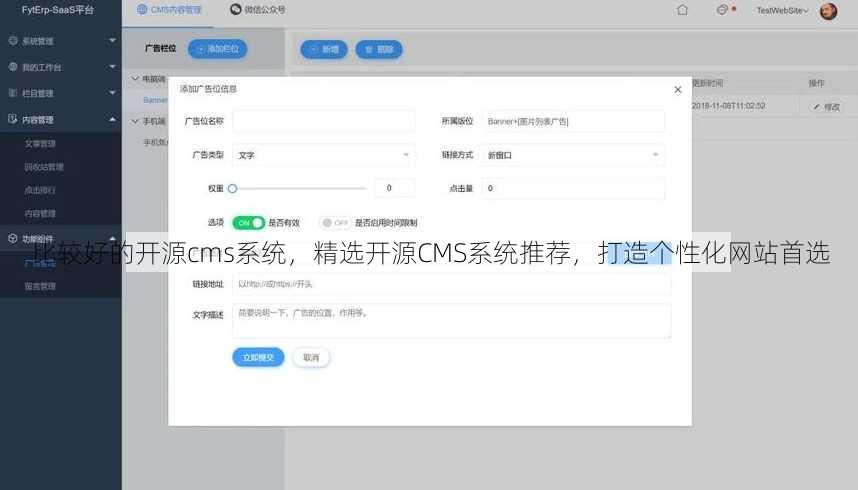Image resolution: width=858 pixels, height=490 pixels.
Task: Click the 修改 pencil edit button
Action: [x=826, y=107]
